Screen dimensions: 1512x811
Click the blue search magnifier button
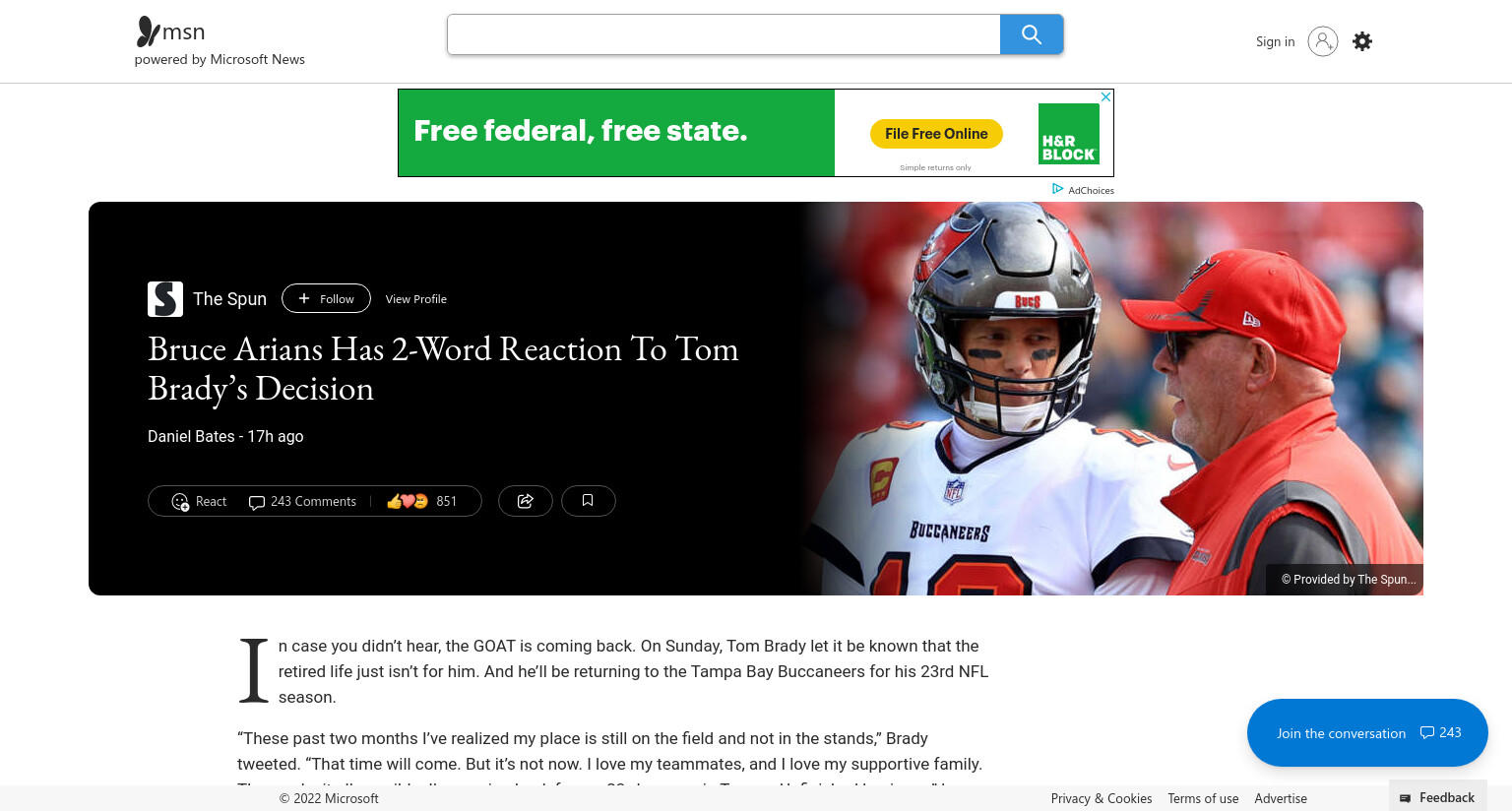(1031, 34)
